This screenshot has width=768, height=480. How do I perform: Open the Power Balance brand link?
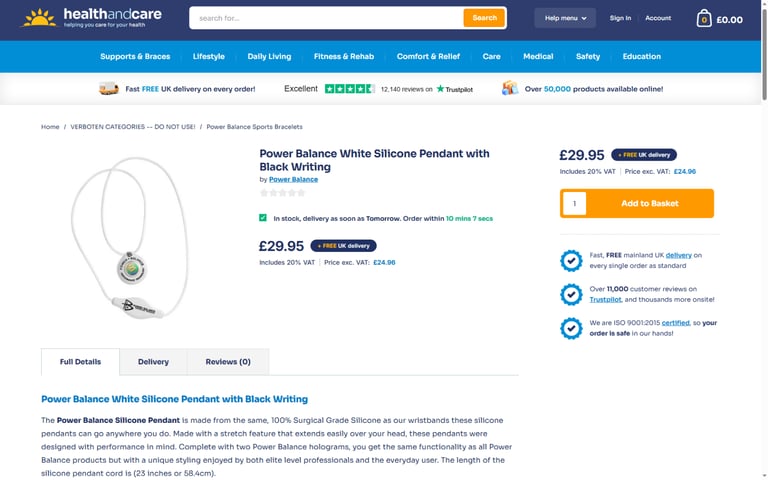(x=293, y=179)
